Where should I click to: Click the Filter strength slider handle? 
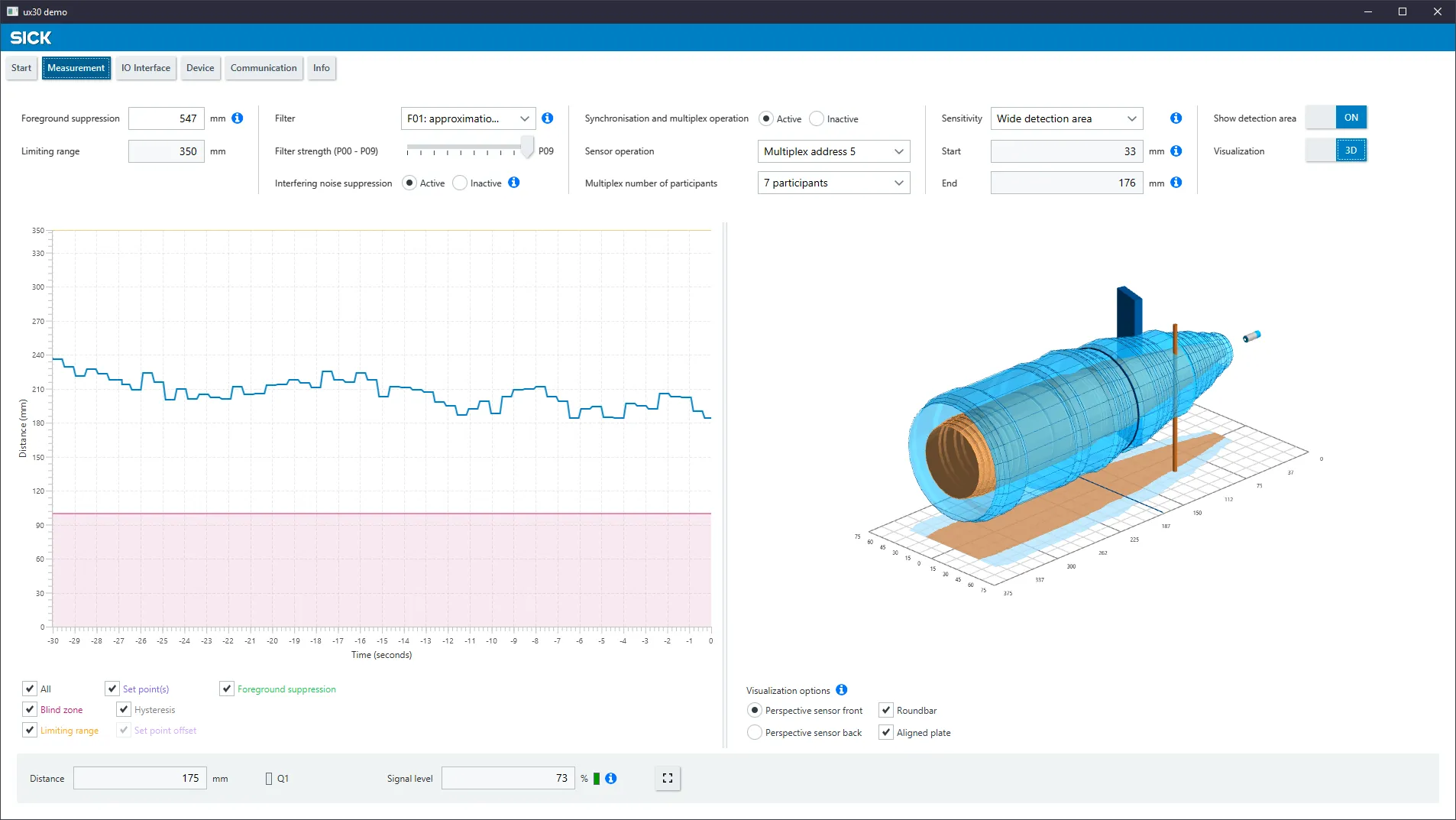[527, 146]
